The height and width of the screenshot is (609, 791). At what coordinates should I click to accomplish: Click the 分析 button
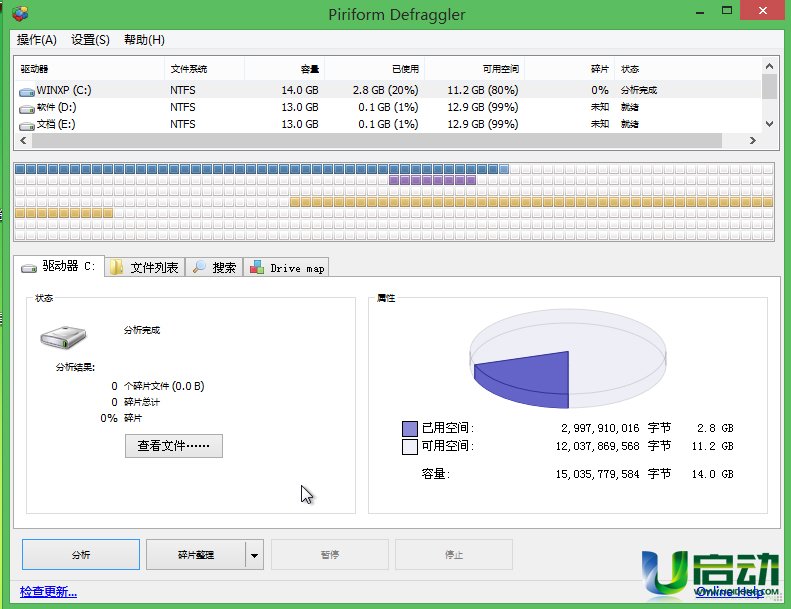81,555
